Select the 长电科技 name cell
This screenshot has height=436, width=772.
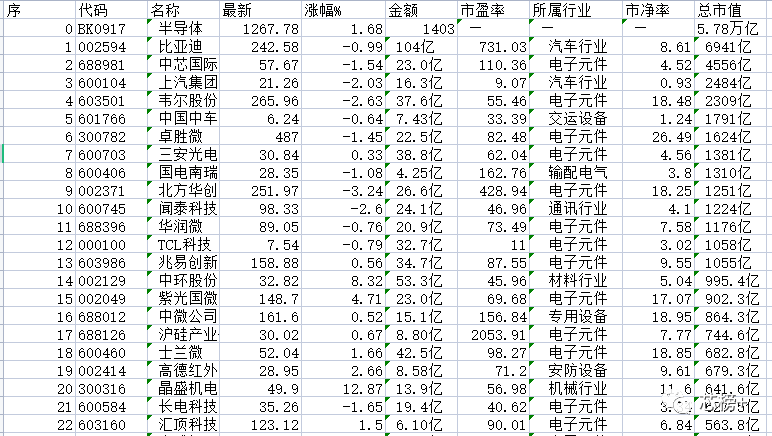point(183,407)
